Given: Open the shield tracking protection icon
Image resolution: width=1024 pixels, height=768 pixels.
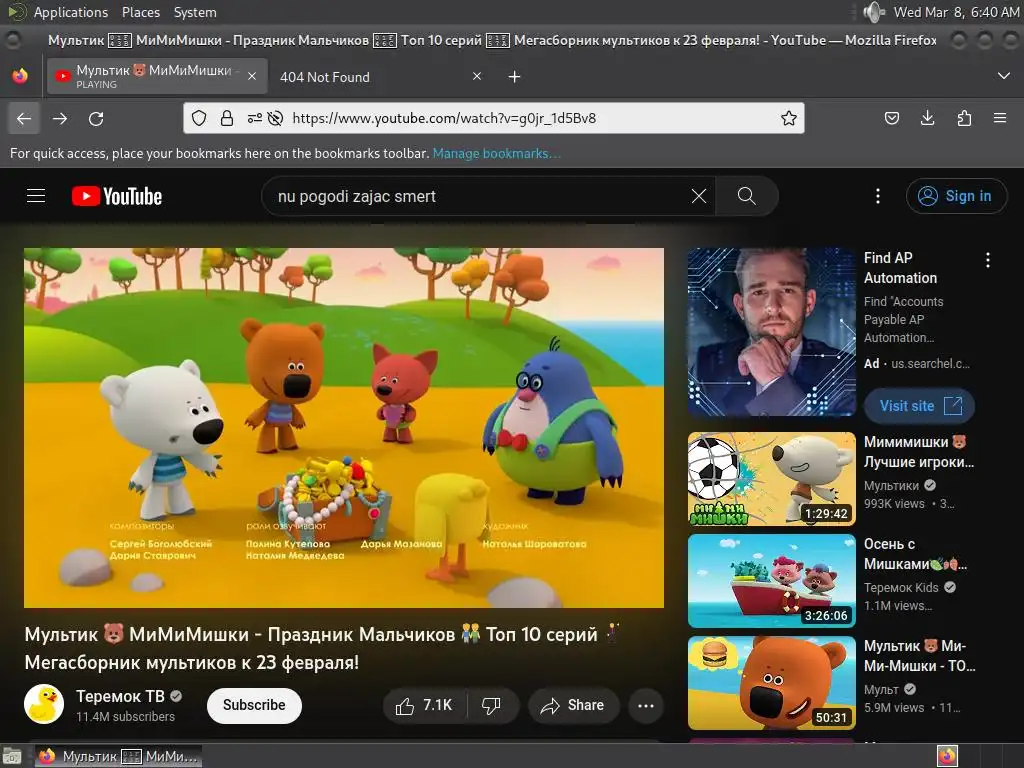Looking at the screenshot, I should point(199,118).
